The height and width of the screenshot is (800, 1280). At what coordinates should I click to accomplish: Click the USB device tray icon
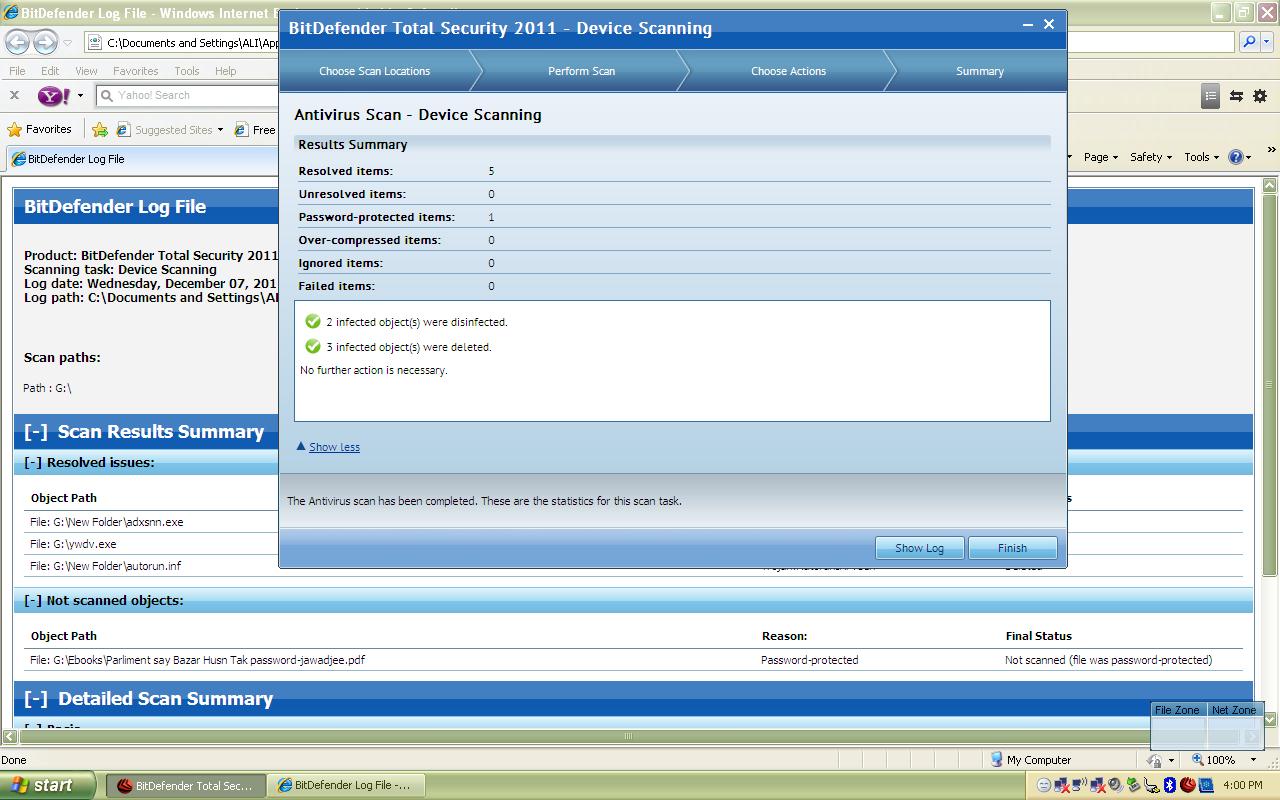click(1152, 785)
